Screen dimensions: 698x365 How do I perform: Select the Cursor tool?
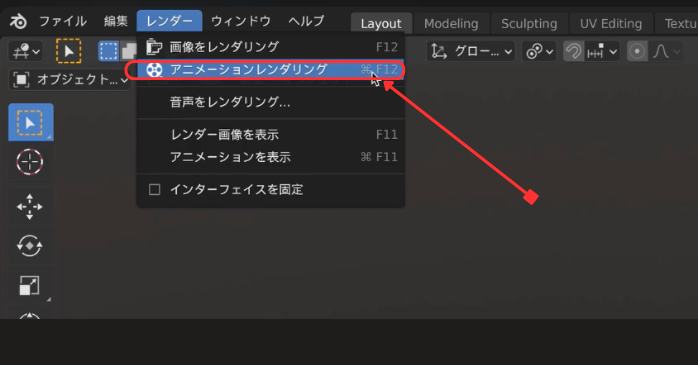pos(30,162)
